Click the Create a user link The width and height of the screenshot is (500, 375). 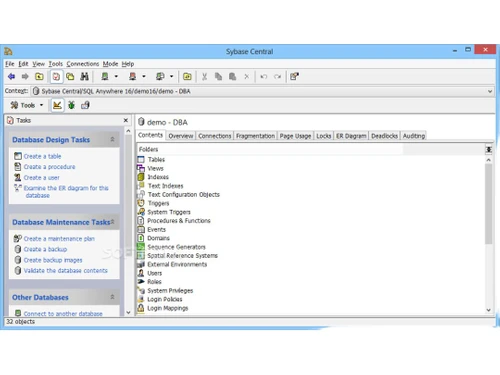point(42,178)
